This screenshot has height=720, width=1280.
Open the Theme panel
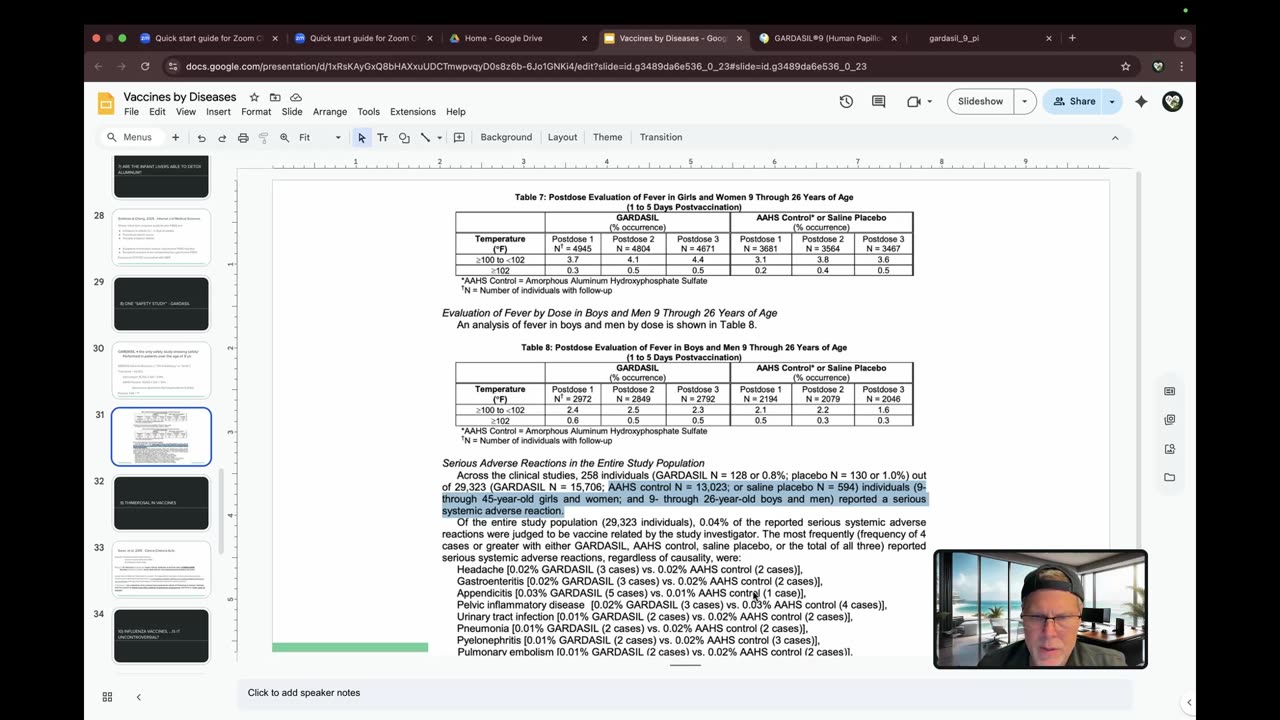(607, 137)
